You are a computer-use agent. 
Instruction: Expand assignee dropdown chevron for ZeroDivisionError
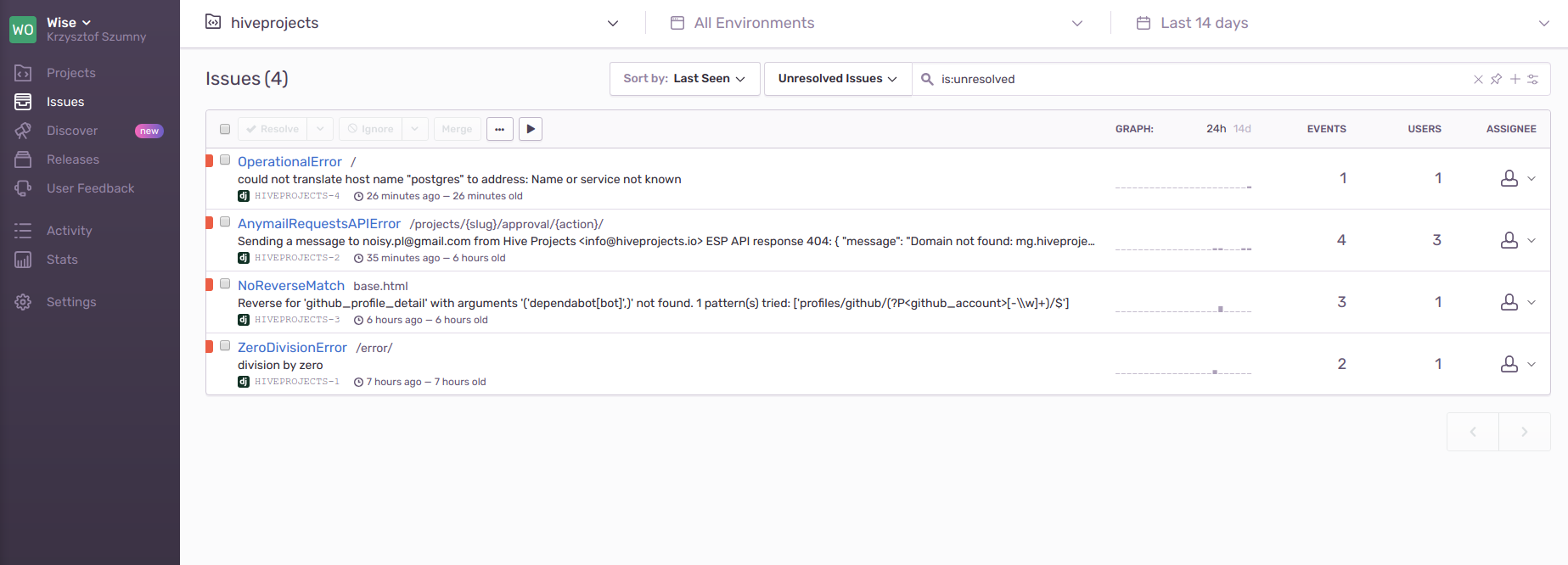(1531, 364)
